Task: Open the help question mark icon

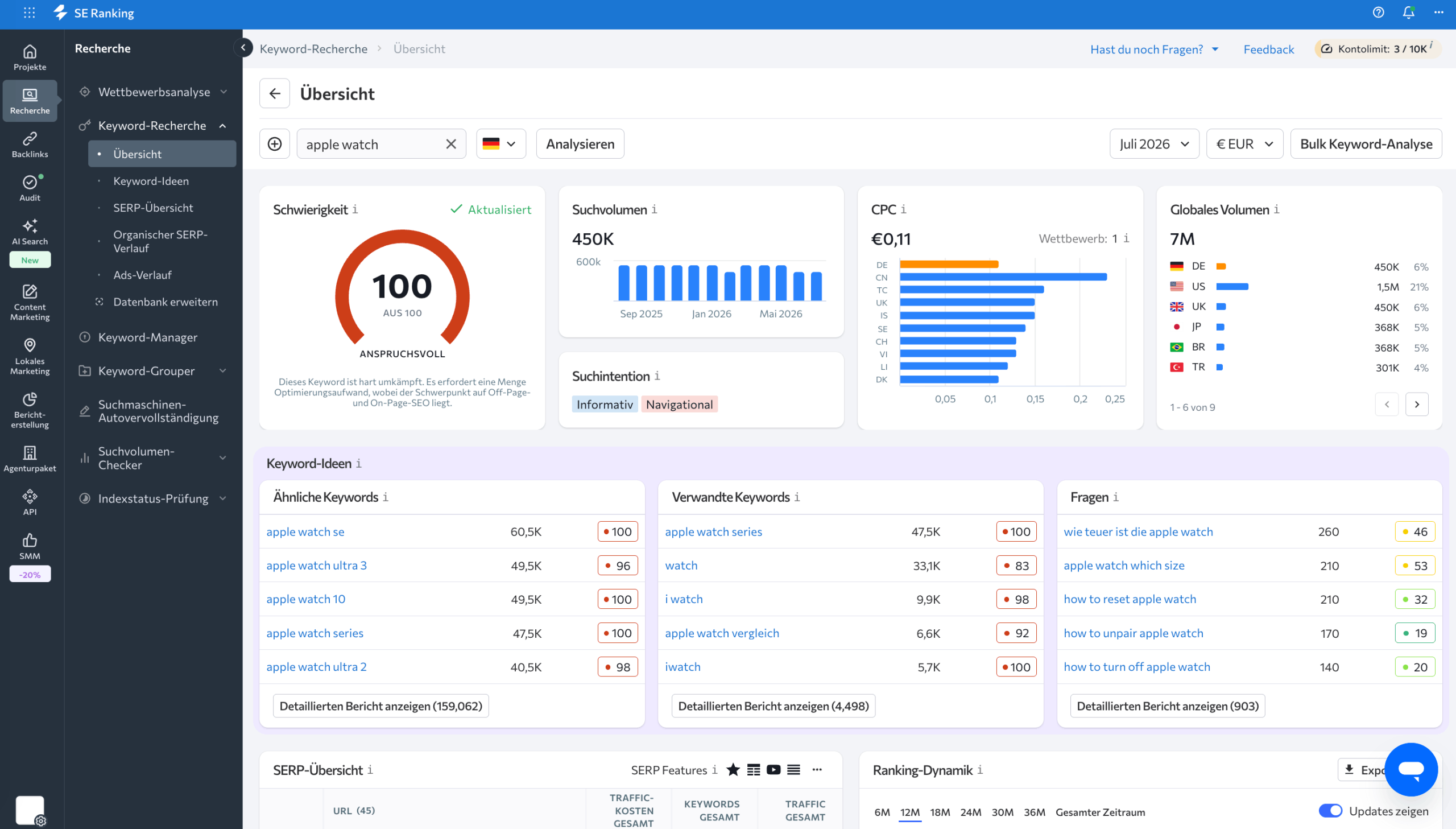Action: click(1378, 13)
